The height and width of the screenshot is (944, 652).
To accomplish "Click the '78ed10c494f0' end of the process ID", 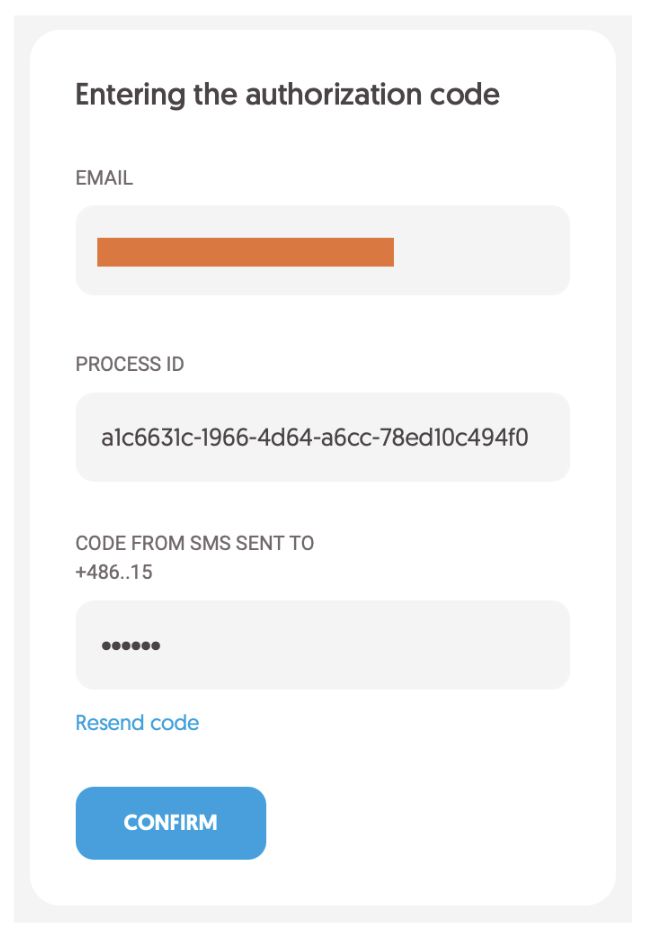I will pyautogui.click(x=464, y=438).
